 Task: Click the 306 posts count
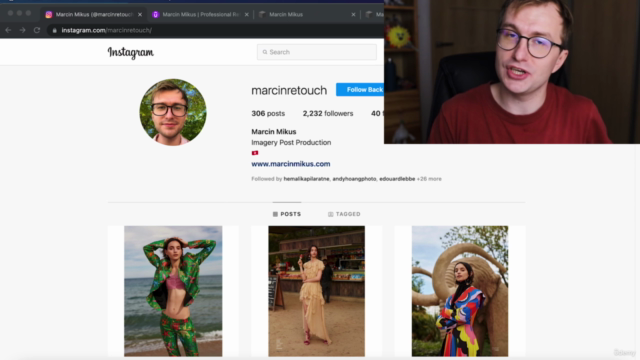pyautogui.click(x=268, y=113)
